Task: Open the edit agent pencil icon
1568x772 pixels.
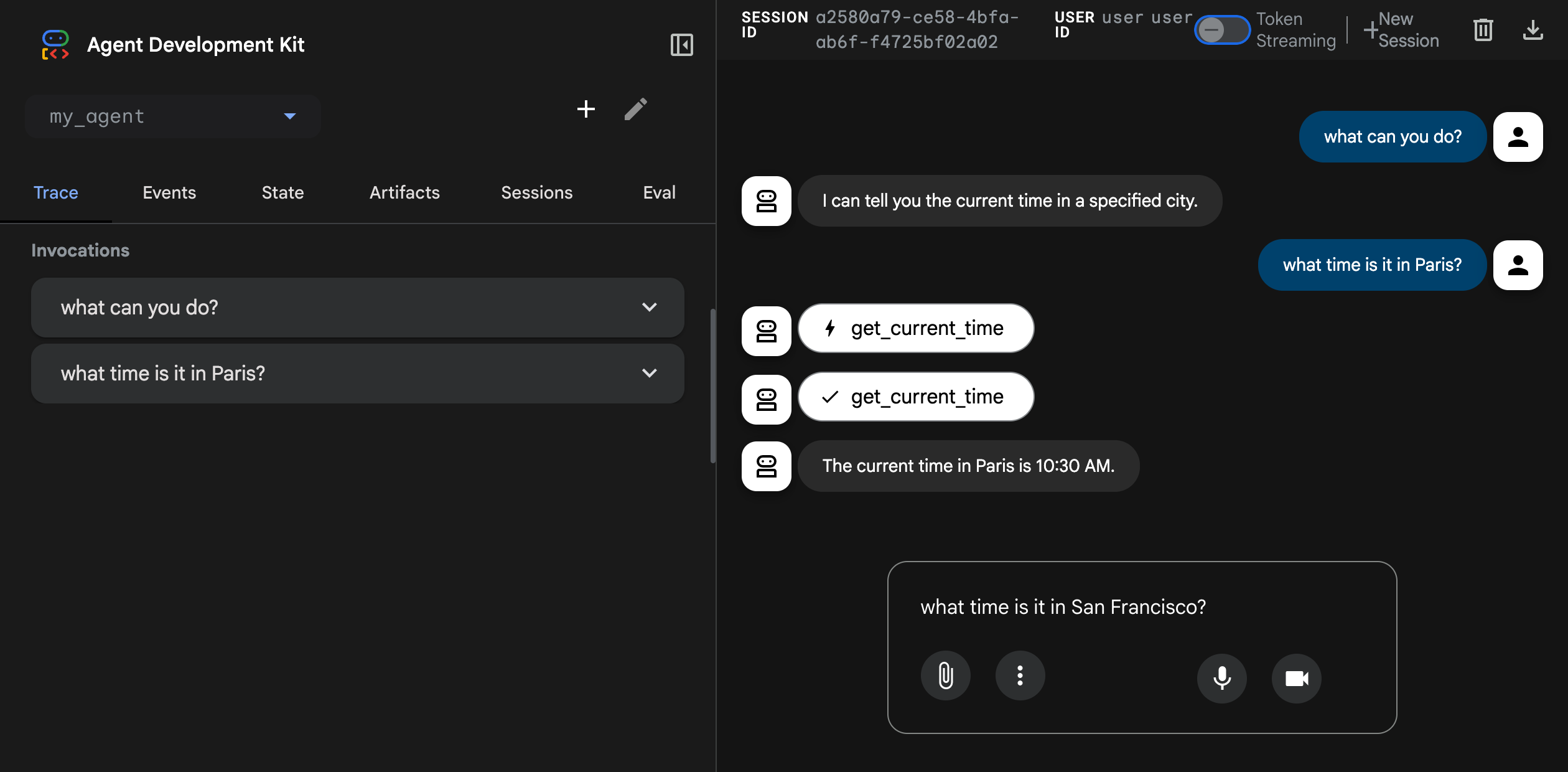Action: pyautogui.click(x=636, y=109)
